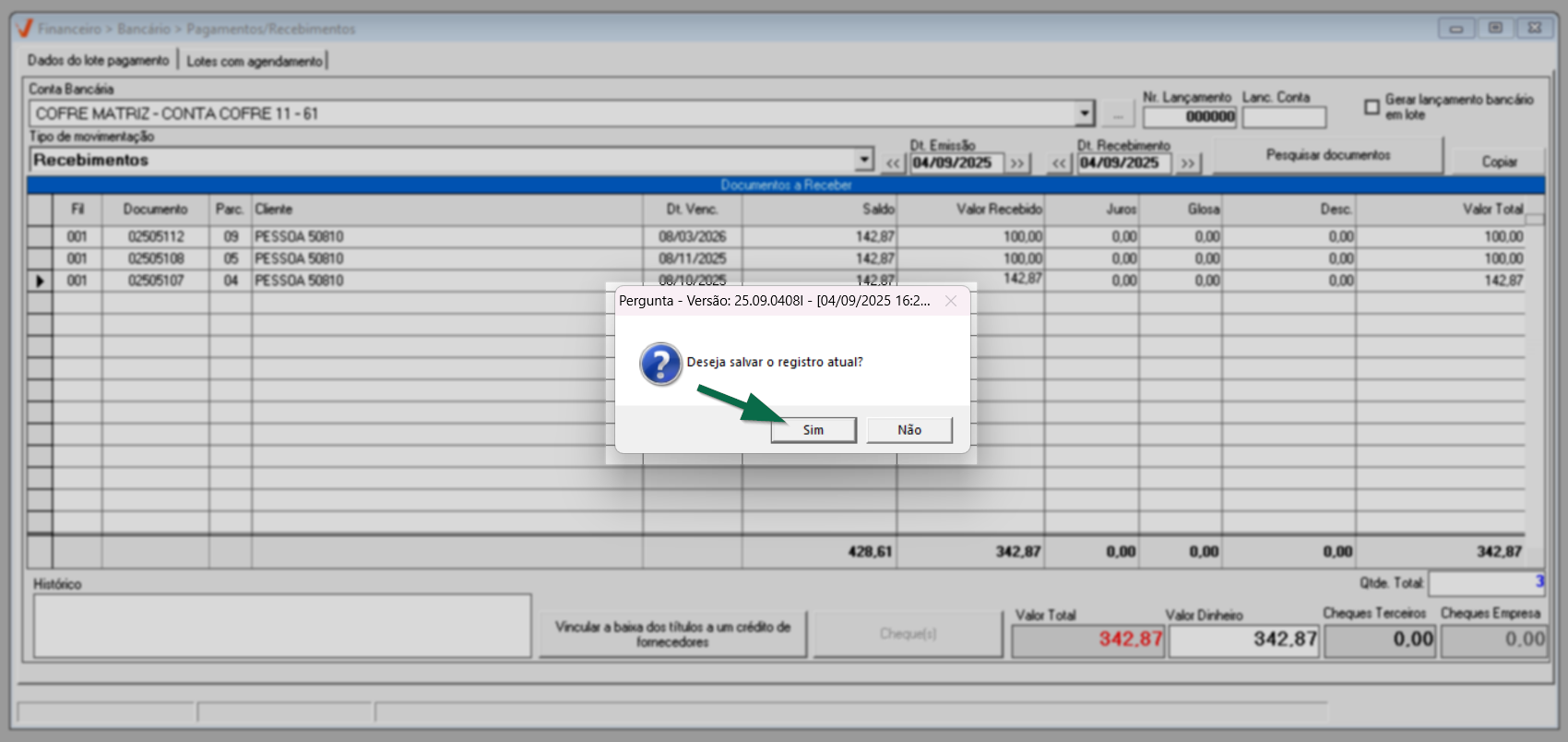1568x742 pixels.
Task: Advance Dt. Emissão to next date
Action: click(1016, 163)
